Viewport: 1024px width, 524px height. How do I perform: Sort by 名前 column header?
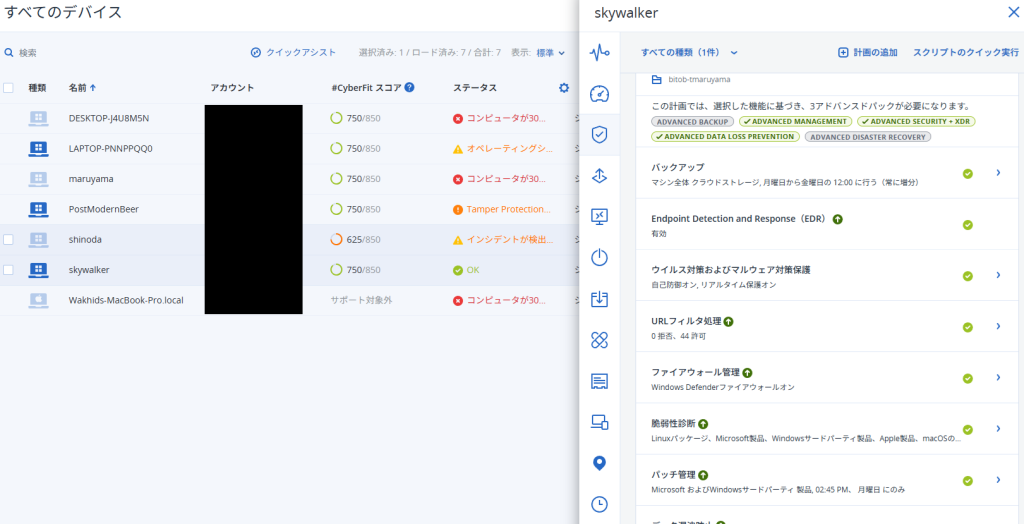[x=82, y=88]
